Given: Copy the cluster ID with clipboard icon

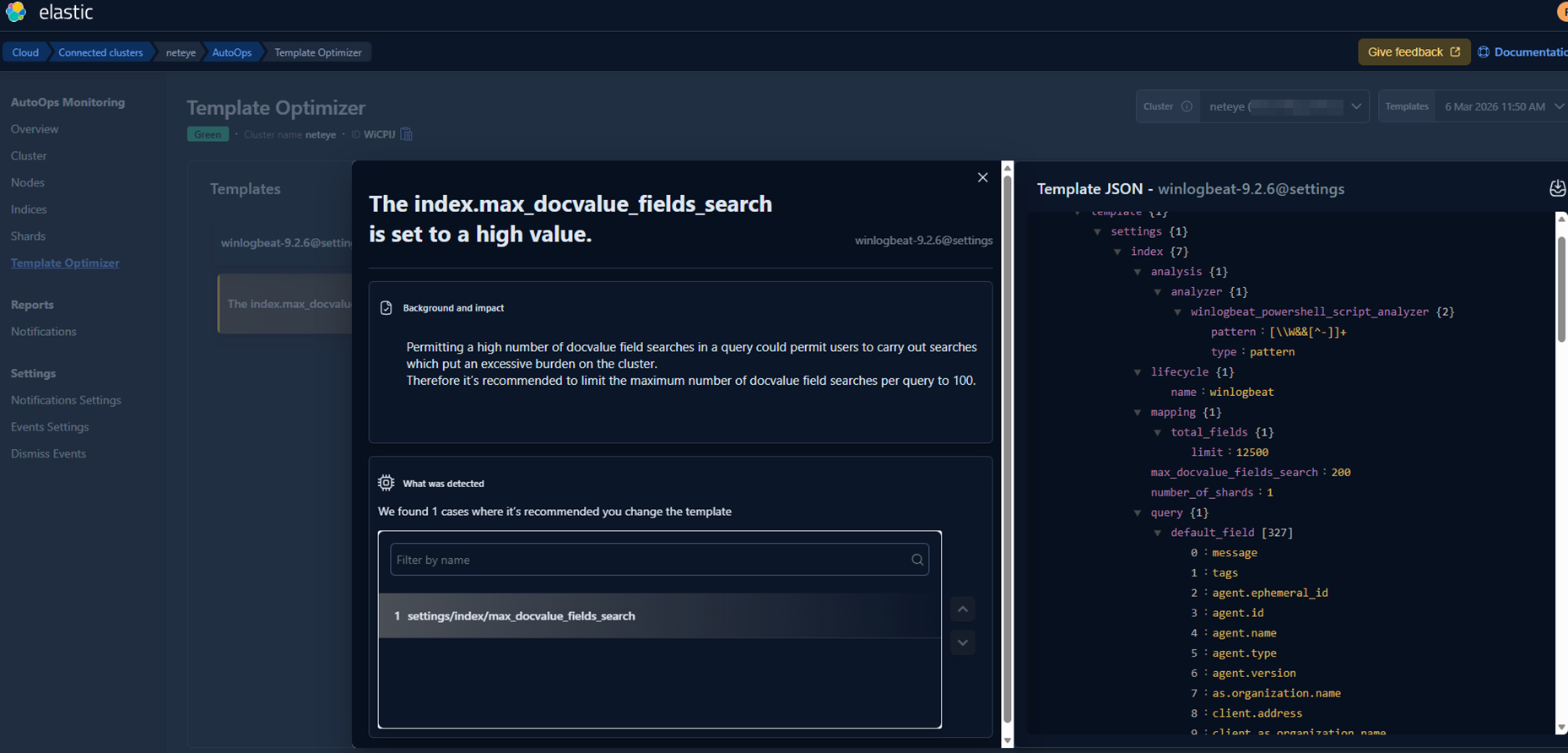Looking at the screenshot, I should tap(407, 134).
